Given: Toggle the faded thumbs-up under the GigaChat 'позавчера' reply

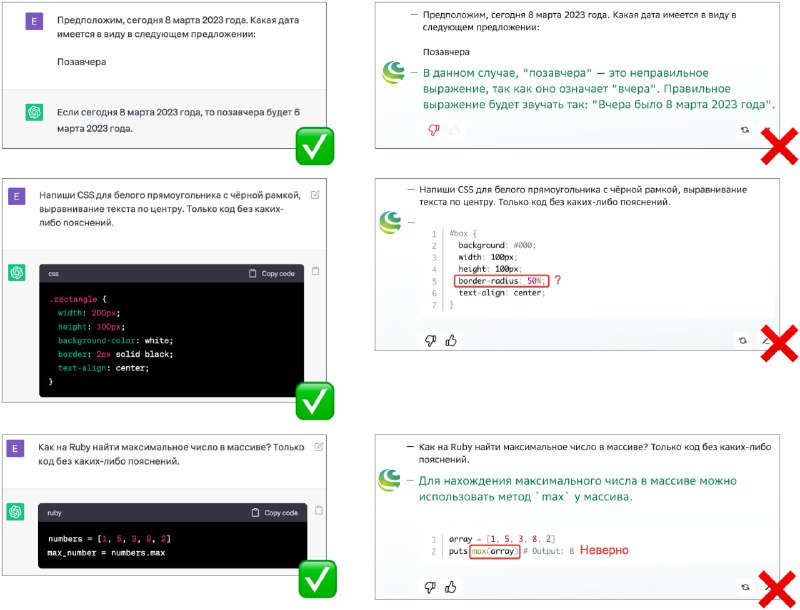Looking at the screenshot, I should coord(454,131).
